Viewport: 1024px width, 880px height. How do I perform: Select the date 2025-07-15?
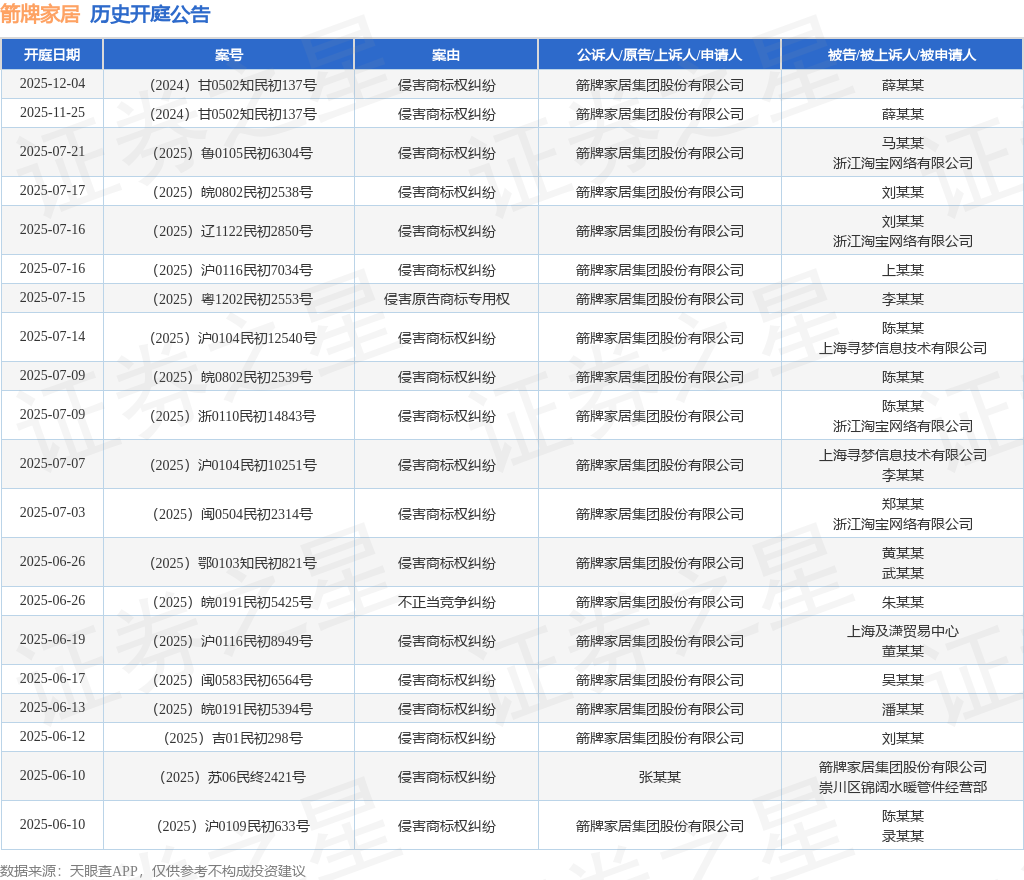[52, 298]
